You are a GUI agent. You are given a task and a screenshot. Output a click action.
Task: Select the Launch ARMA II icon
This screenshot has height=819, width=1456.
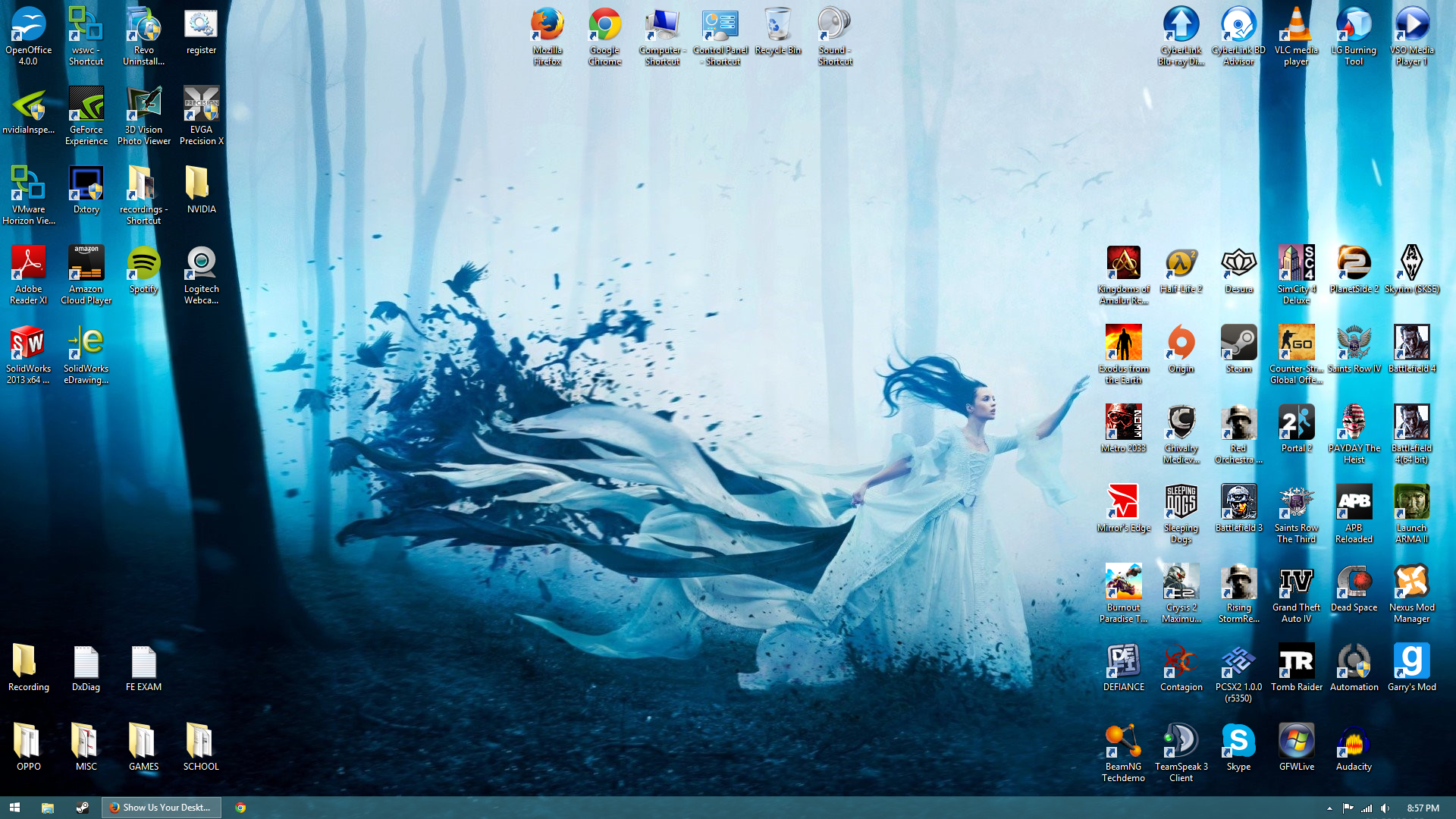[x=1412, y=513]
